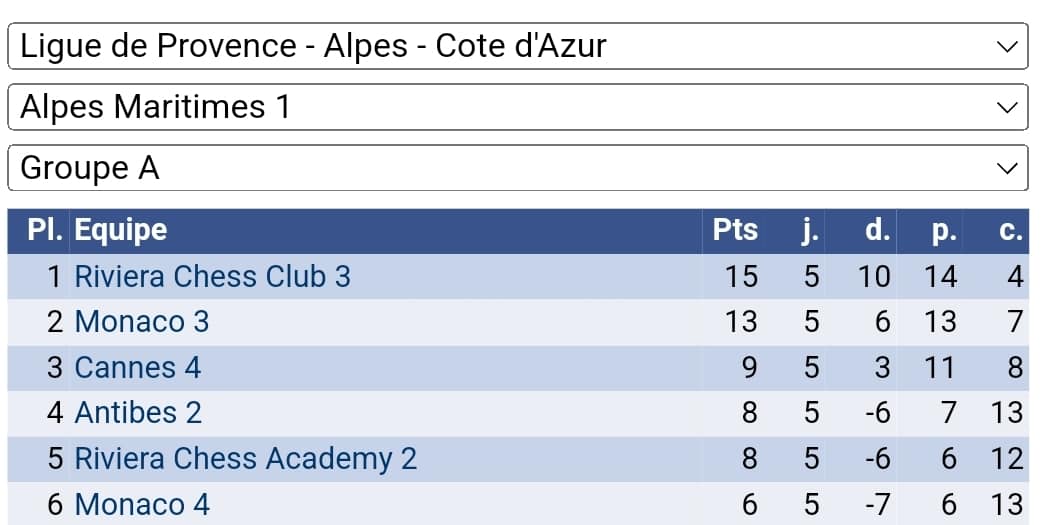Click the j. column header
This screenshot has width=1053, height=525.
coord(810,230)
